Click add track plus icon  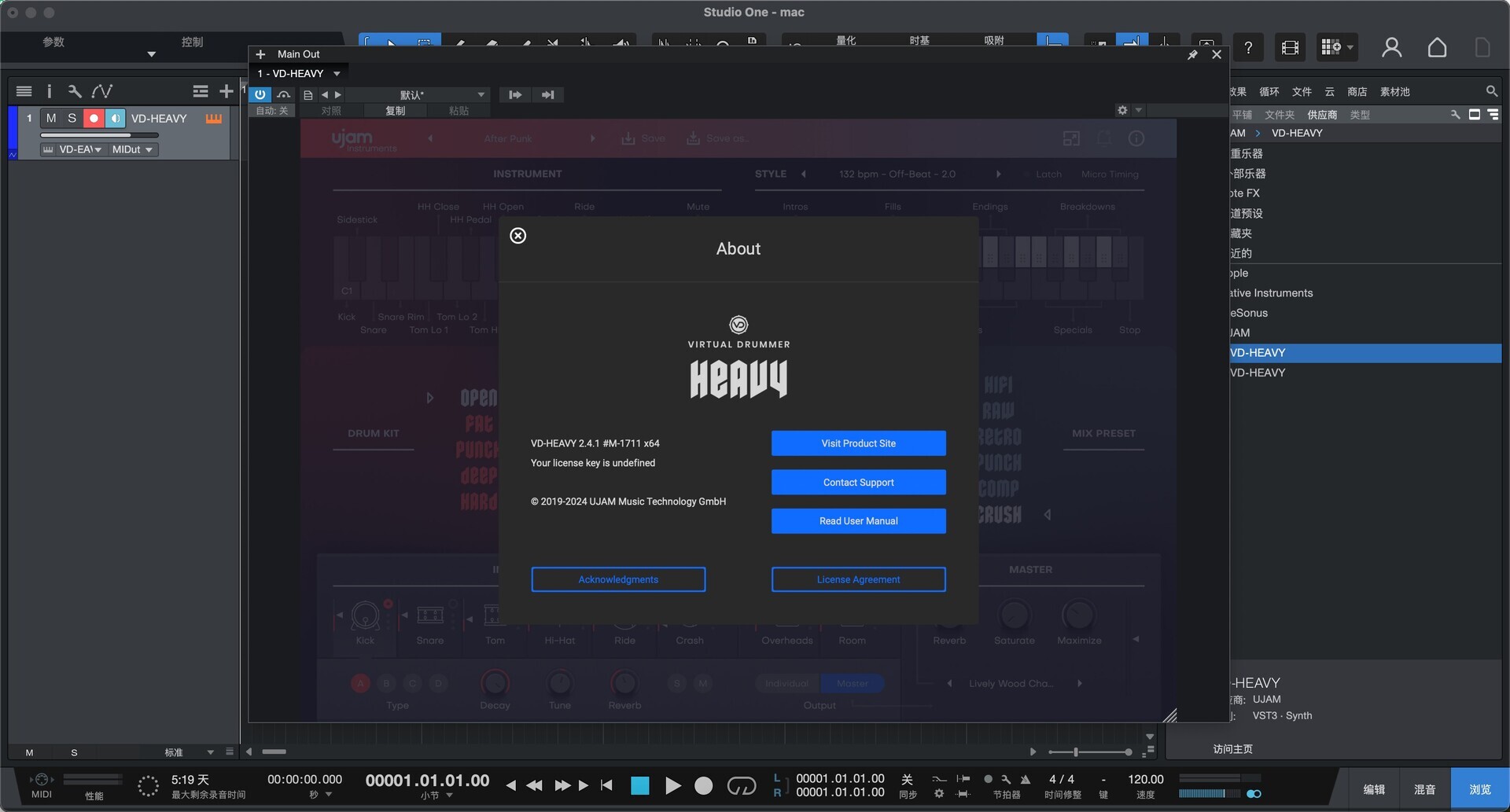226,91
